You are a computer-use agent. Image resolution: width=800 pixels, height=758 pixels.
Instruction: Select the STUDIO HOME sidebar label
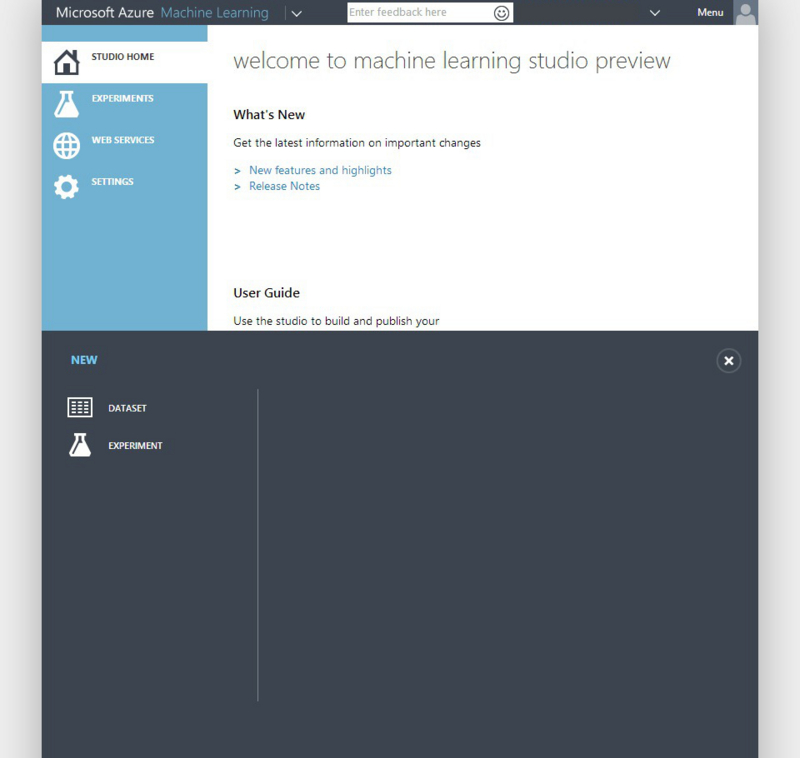tap(123, 57)
